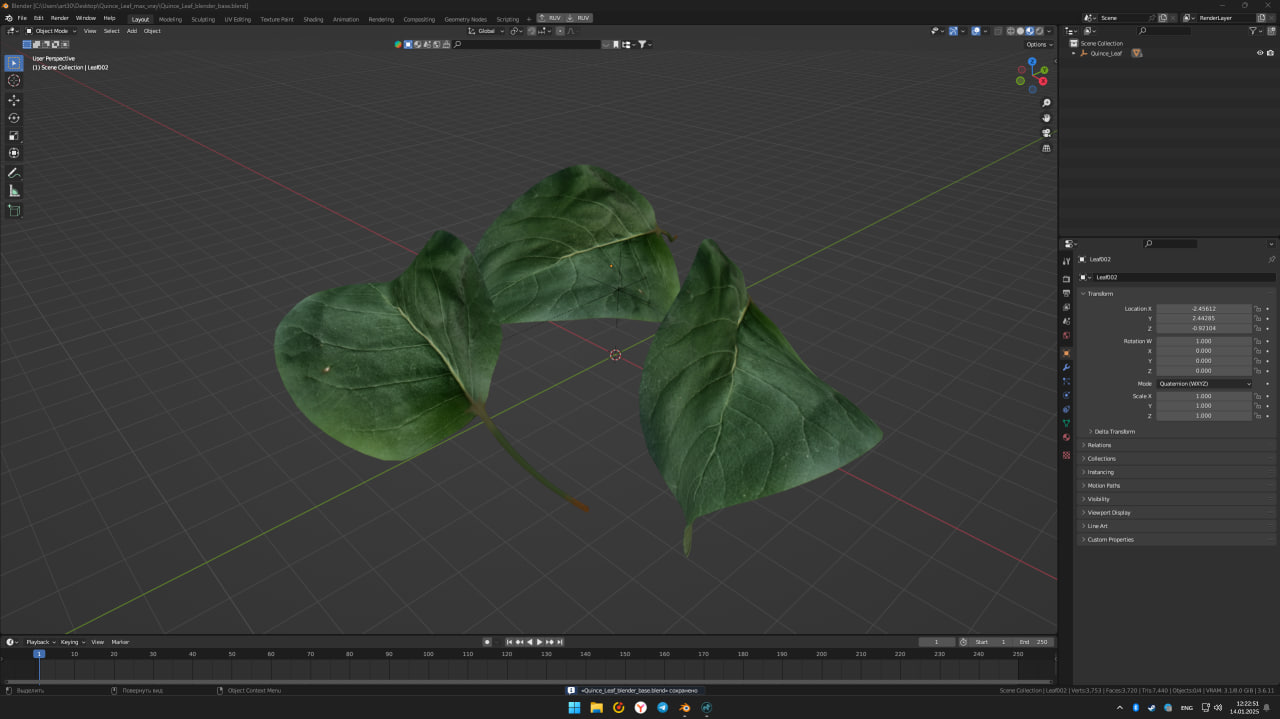The image size is (1280, 719).
Task: Open the Modifiers wrench tab
Action: 1066,368
